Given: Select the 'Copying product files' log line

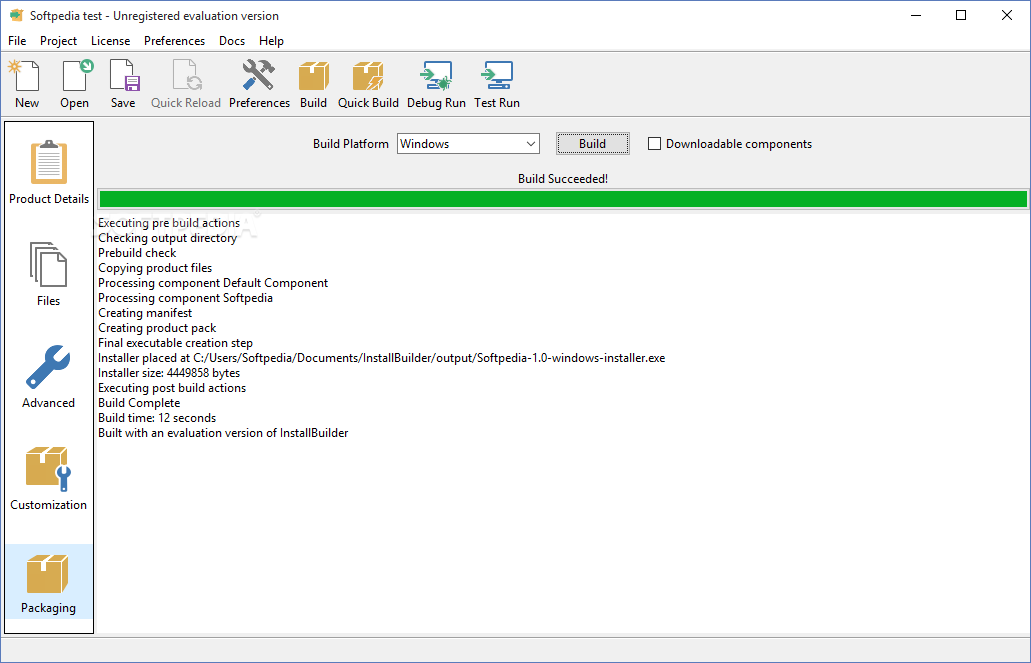Looking at the screenshot, I should (x=155, y=268).
